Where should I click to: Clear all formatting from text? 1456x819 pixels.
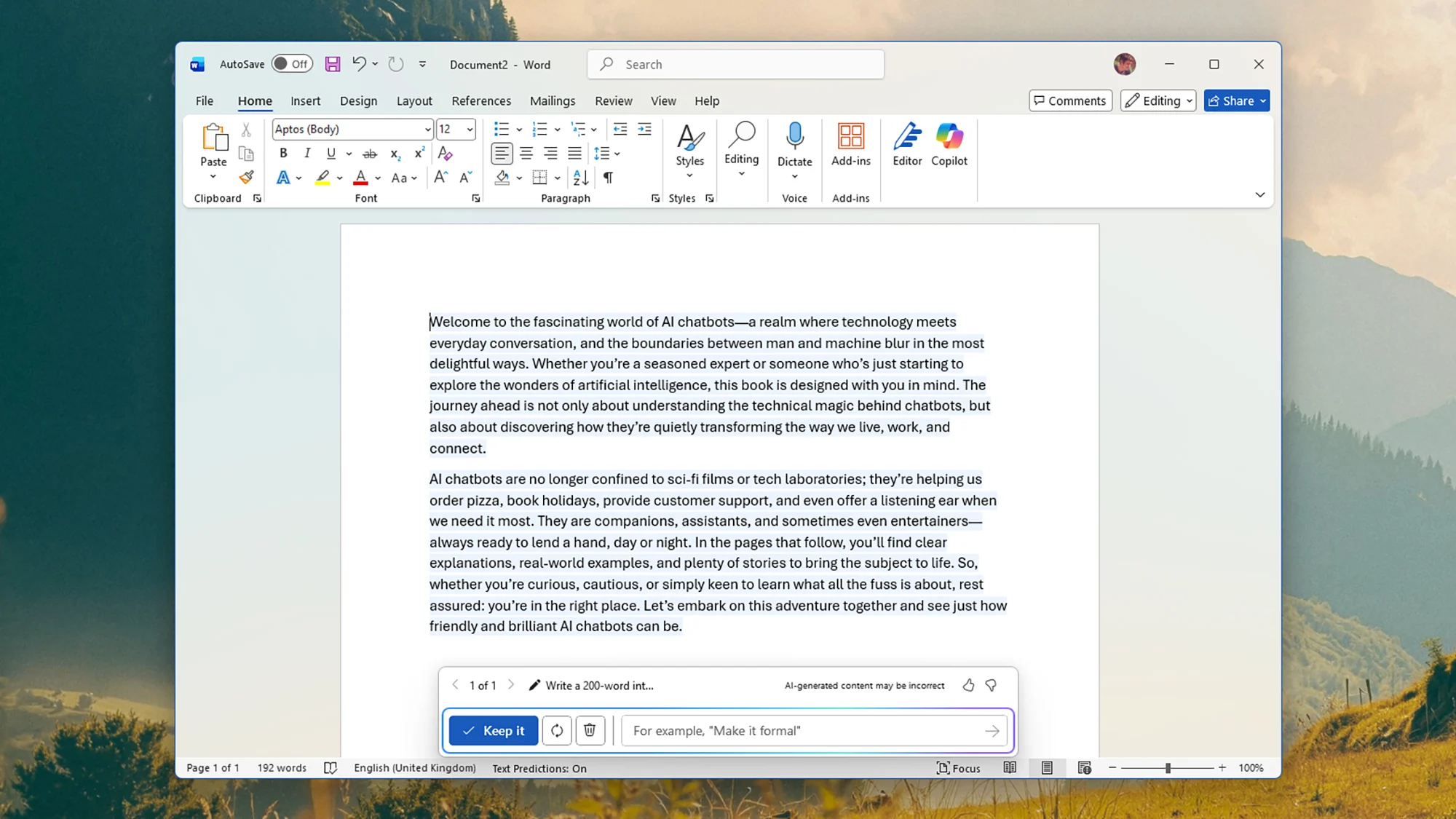click(444, 154)
